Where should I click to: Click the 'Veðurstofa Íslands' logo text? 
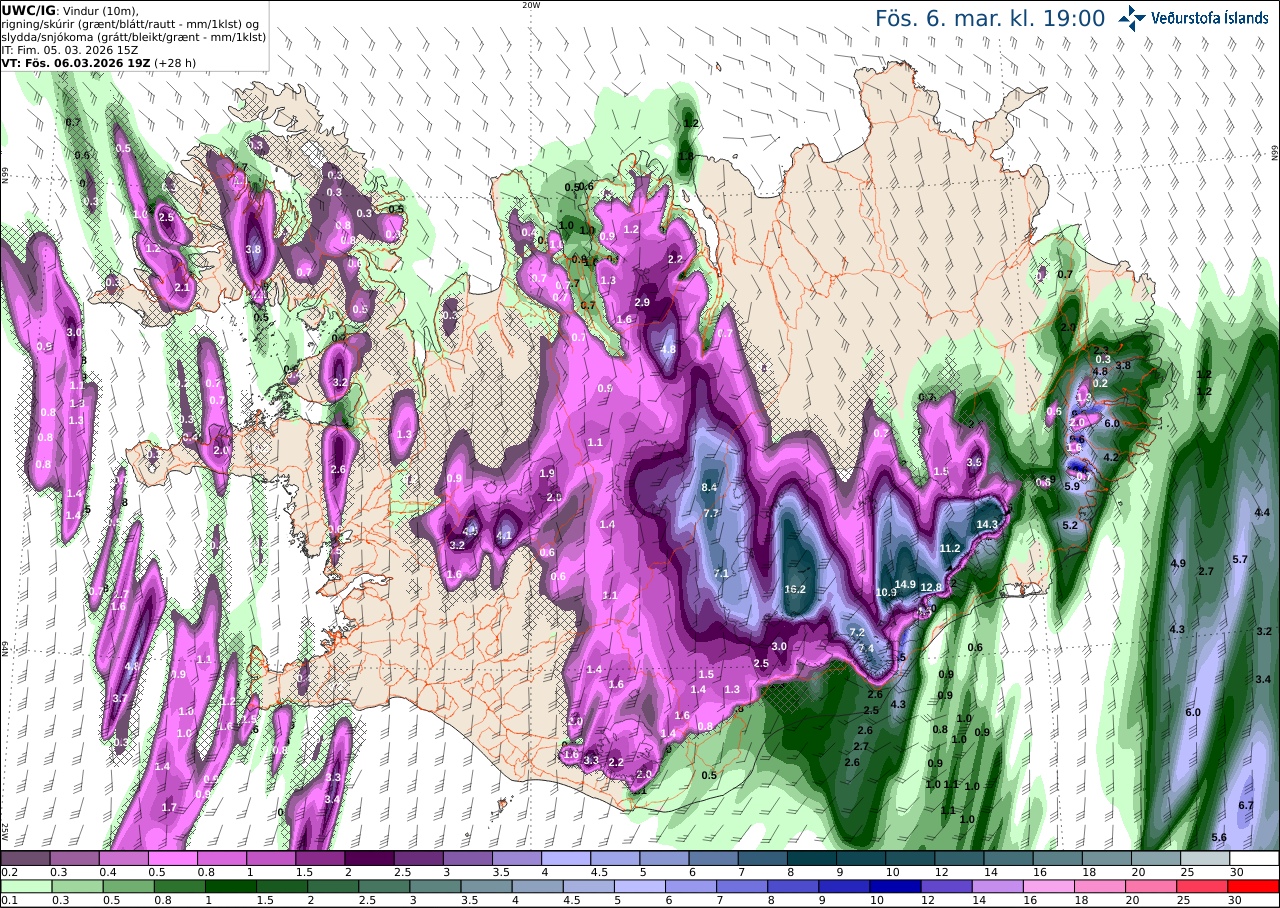(1211, 18)
